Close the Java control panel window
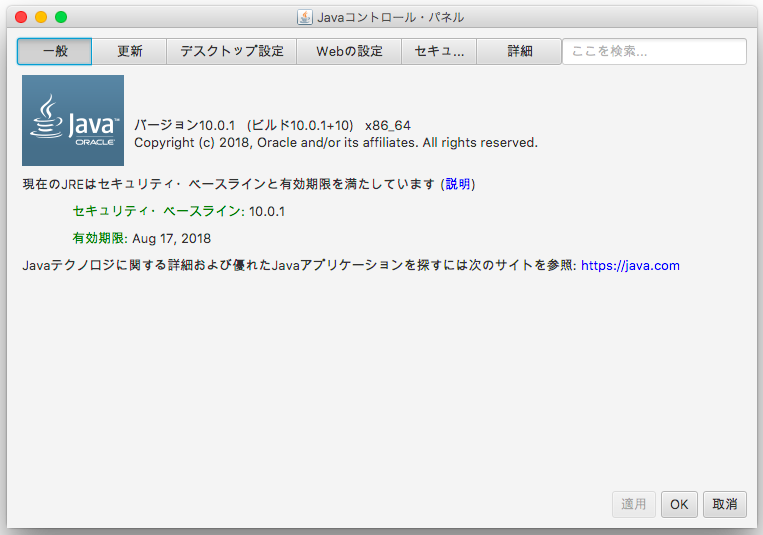This screenshot has width=763, height=535. pos(21,17)
